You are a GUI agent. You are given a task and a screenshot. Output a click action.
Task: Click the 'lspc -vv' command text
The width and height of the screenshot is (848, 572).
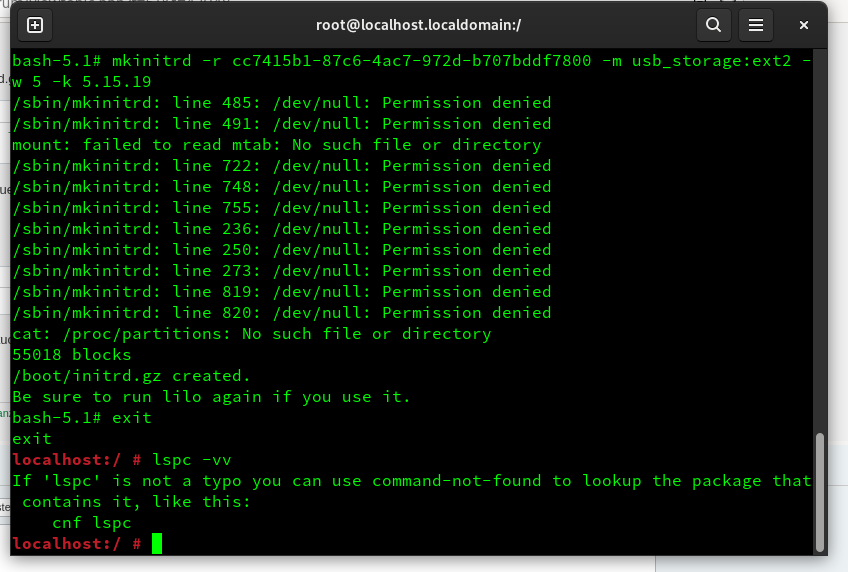click(191, 460)
